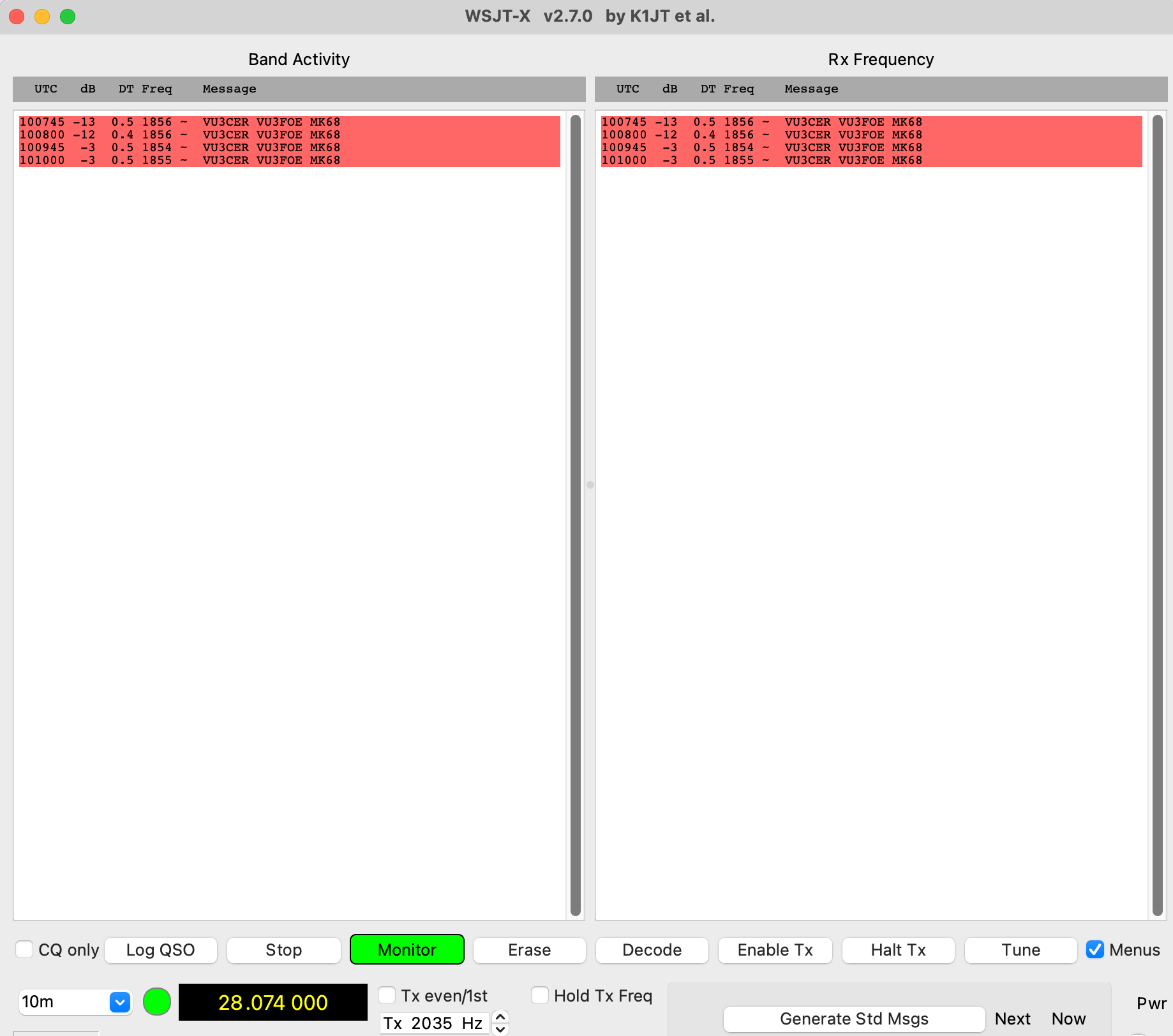Click the green zoom window button

pyautogui.click(x=68, y=17)
